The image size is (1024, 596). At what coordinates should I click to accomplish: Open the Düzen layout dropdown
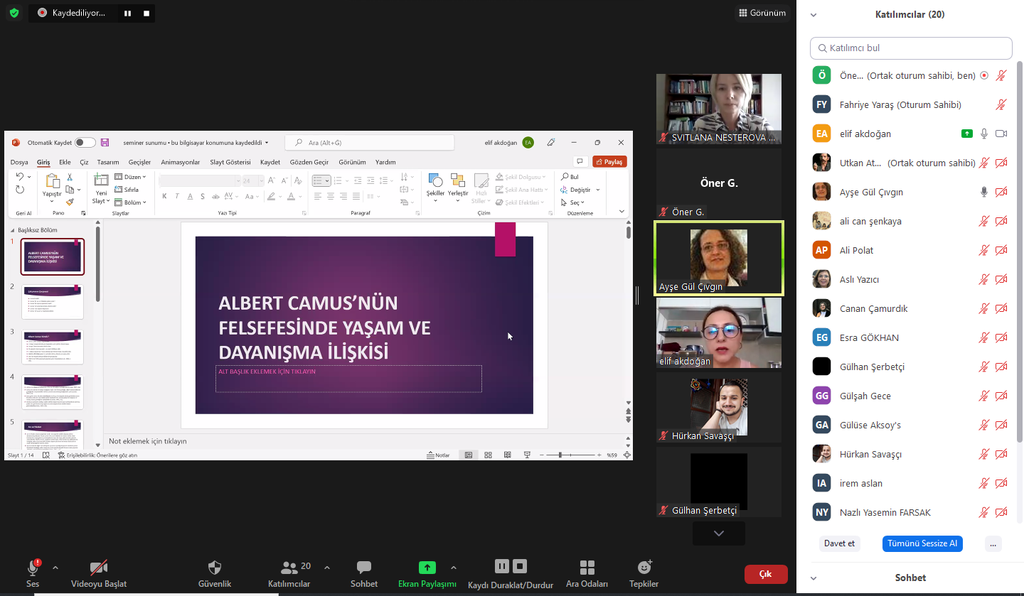point(130,177)
